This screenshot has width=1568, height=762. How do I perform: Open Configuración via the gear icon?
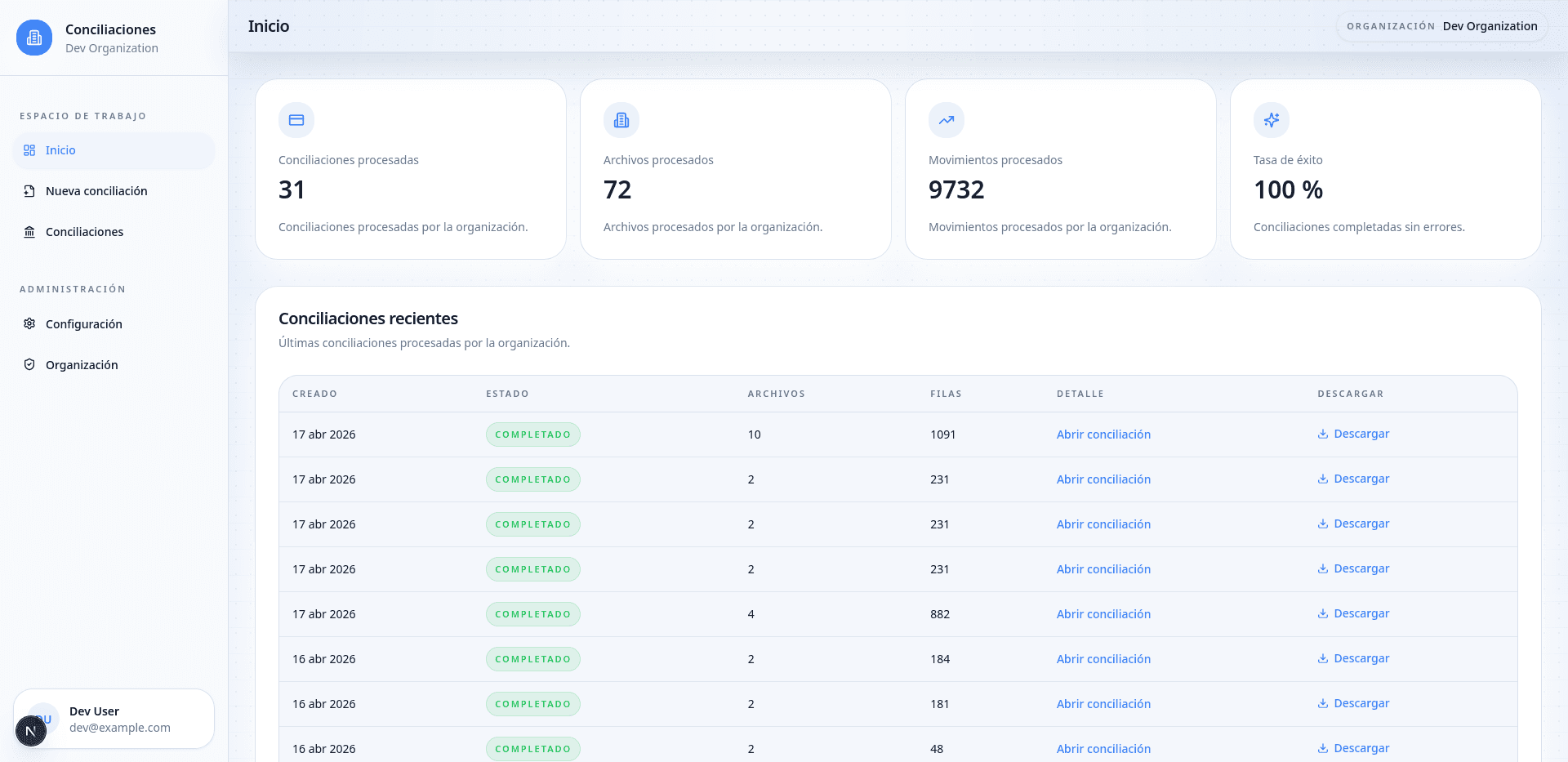29,323
